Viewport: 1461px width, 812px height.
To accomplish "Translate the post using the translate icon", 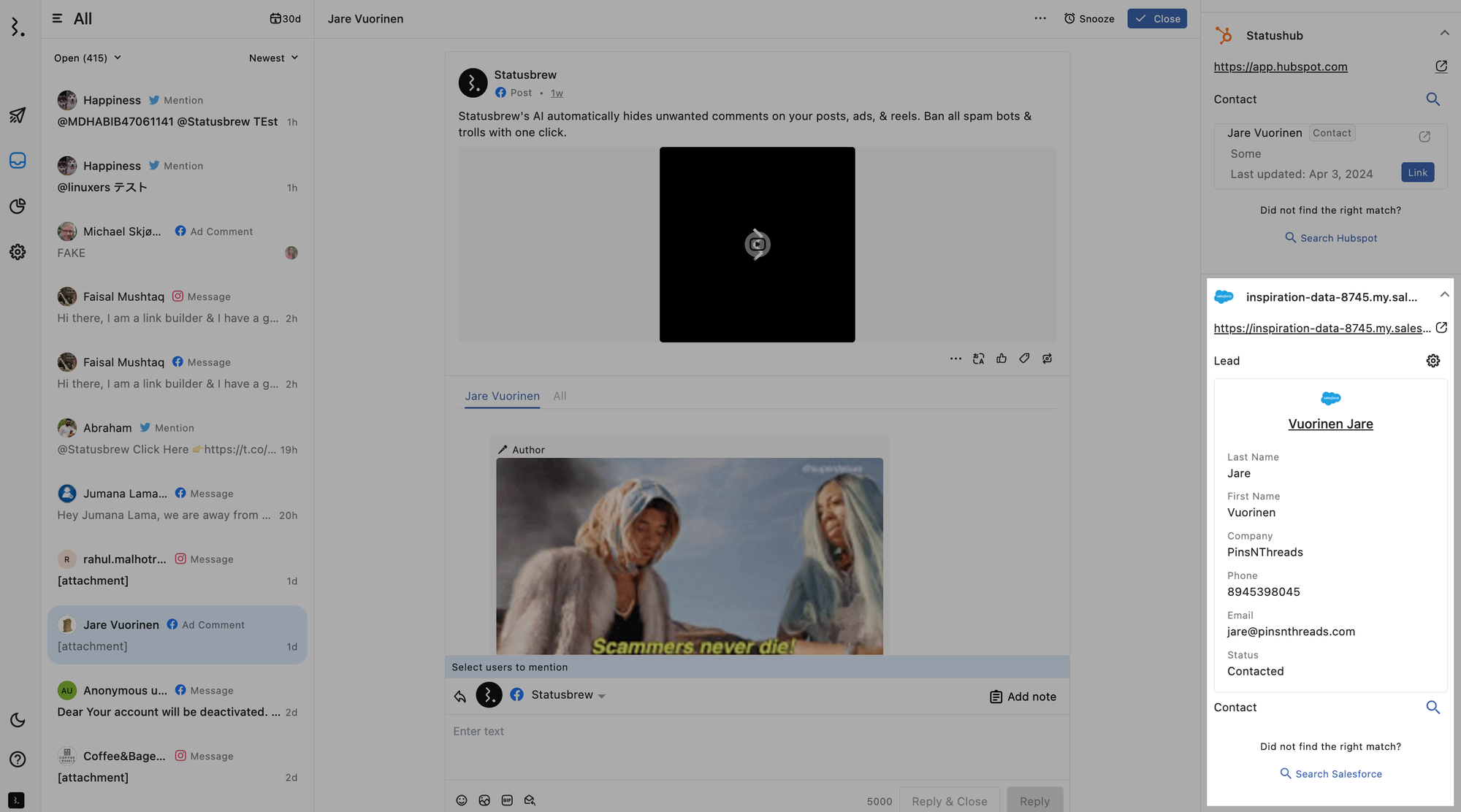I will click(978, 359).
